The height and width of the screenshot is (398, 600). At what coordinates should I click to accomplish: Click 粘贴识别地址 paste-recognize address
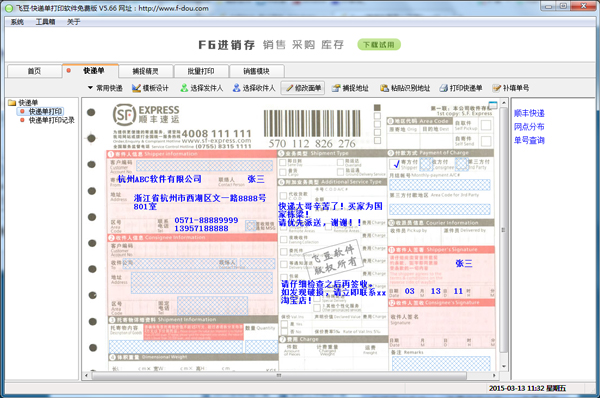point(405,88)
